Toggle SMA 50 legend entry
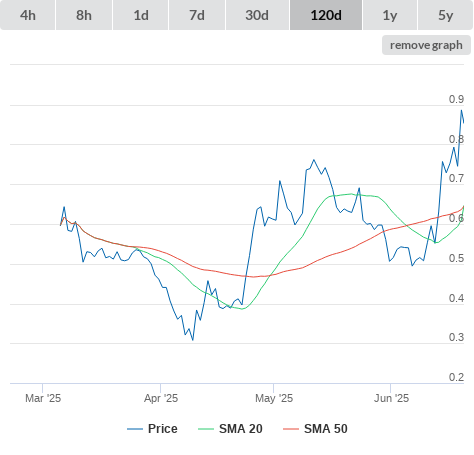This screenshot has height=455, width=474. click(x=326, y=429)
